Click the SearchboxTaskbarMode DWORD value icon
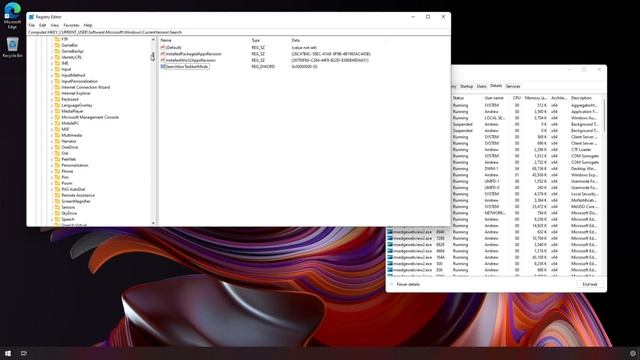The width and height of the screenshot is (640, 360). coord(163,67)
